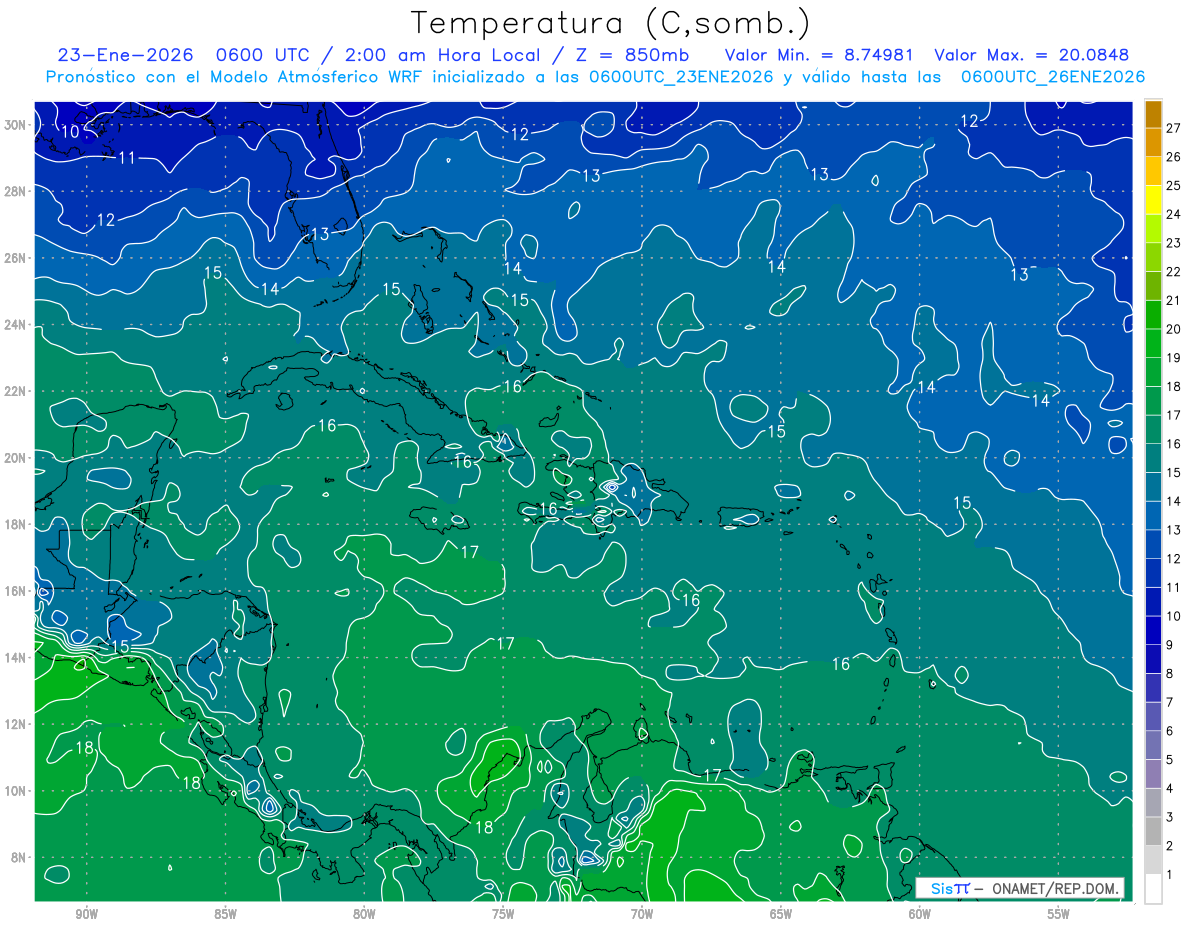Click the white swatch below scale value 1
The height and width of the screenshot is (927, 1200).
click(1153, 889)
